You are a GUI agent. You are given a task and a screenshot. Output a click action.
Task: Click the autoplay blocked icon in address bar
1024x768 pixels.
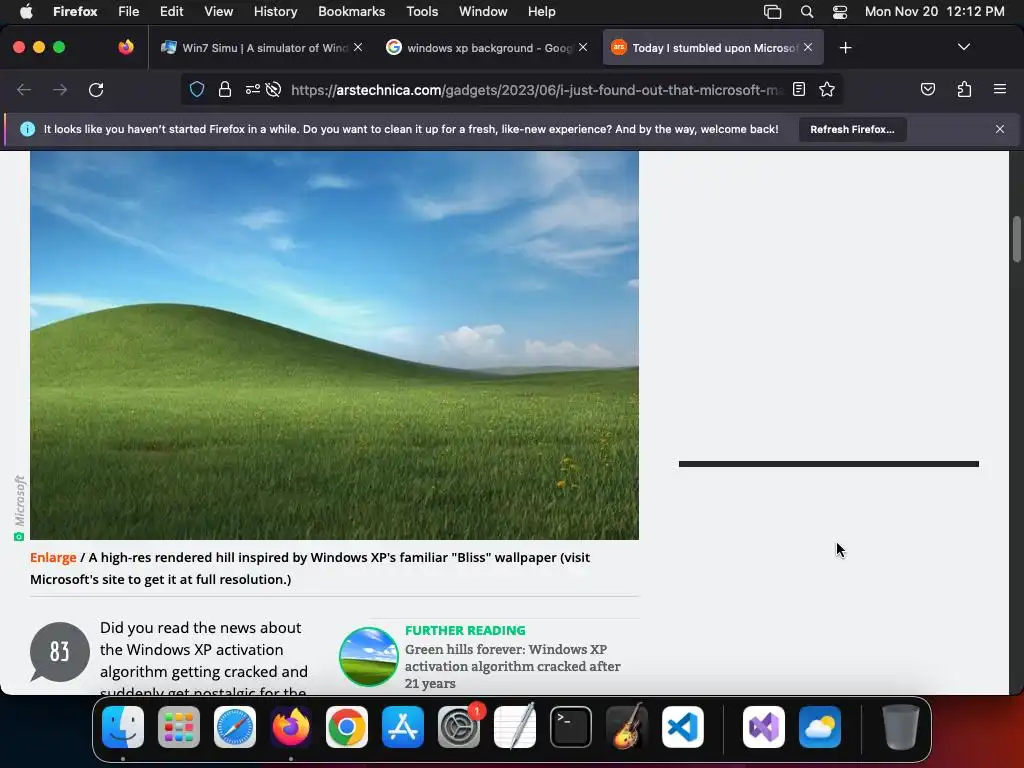[x=274, y=89]
